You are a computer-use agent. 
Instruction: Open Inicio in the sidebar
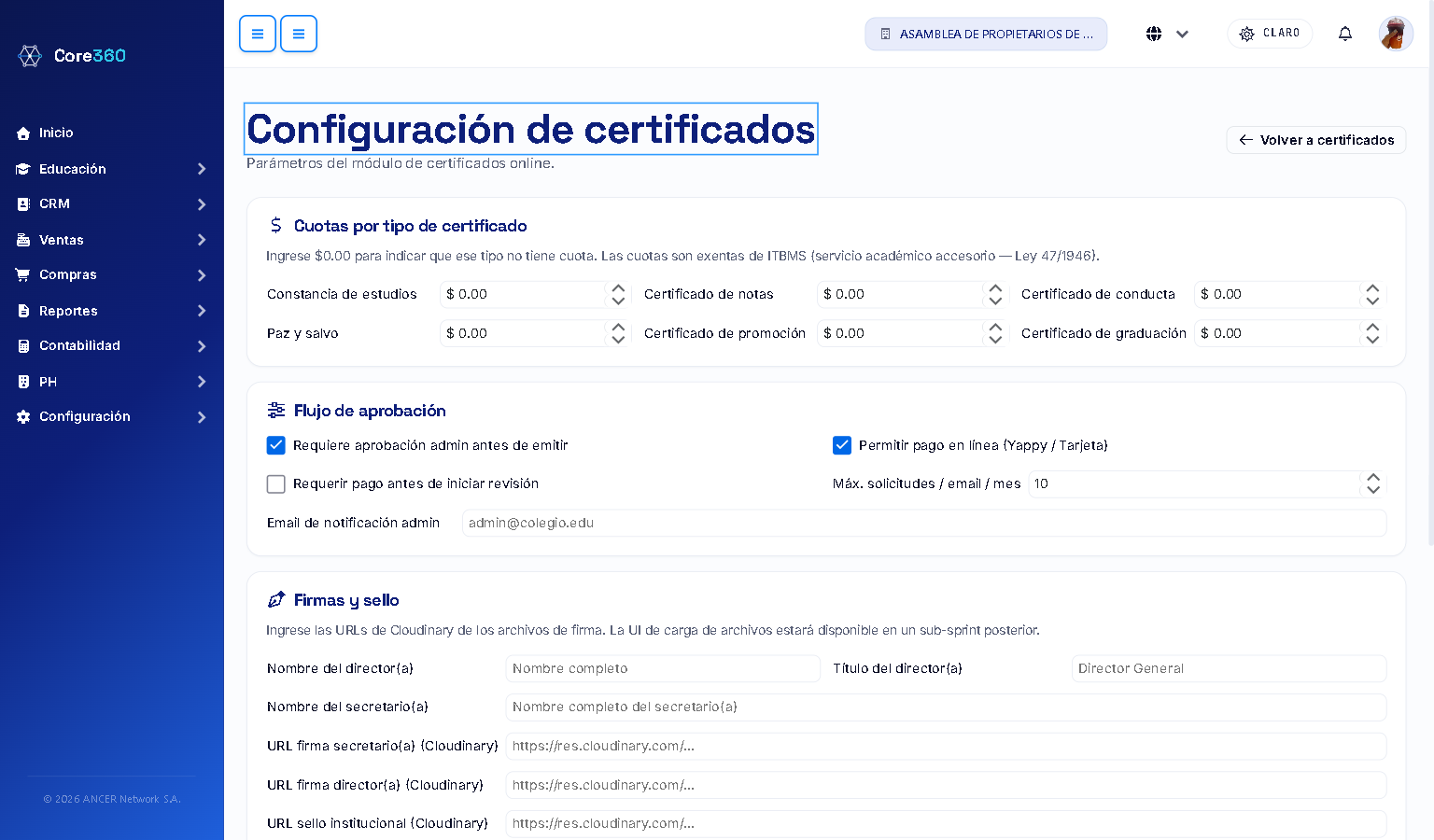[112, 133]
